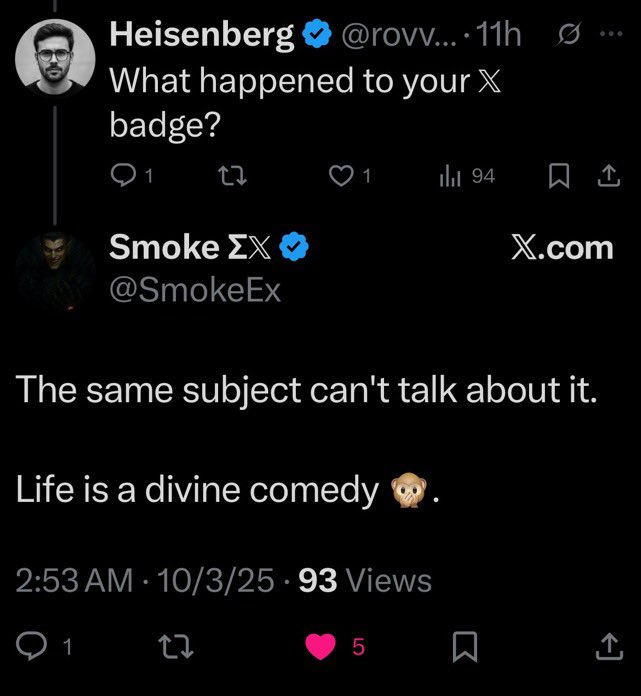Screen dimensions: 641x696
Task: Bookmark Heisenberg's tweet
Action: (x=557, y=177)
